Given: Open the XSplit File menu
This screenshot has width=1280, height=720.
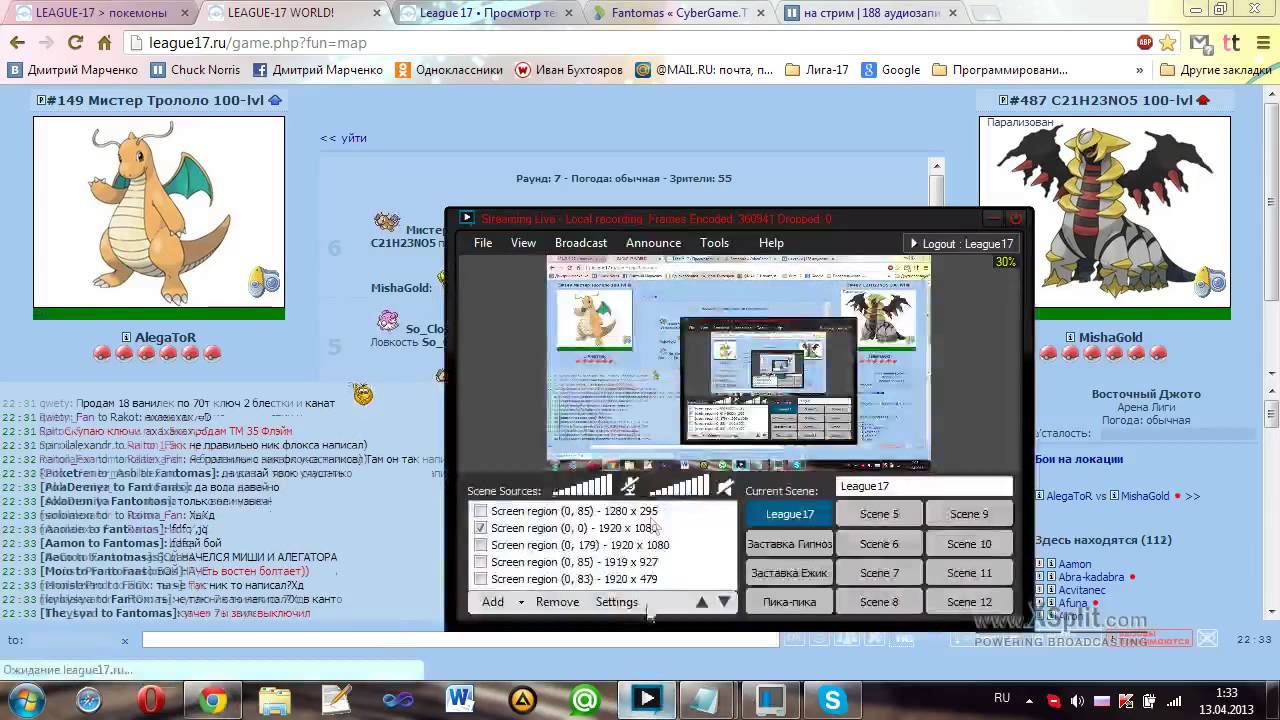Looking at the screenshot, I should point(483,243).
